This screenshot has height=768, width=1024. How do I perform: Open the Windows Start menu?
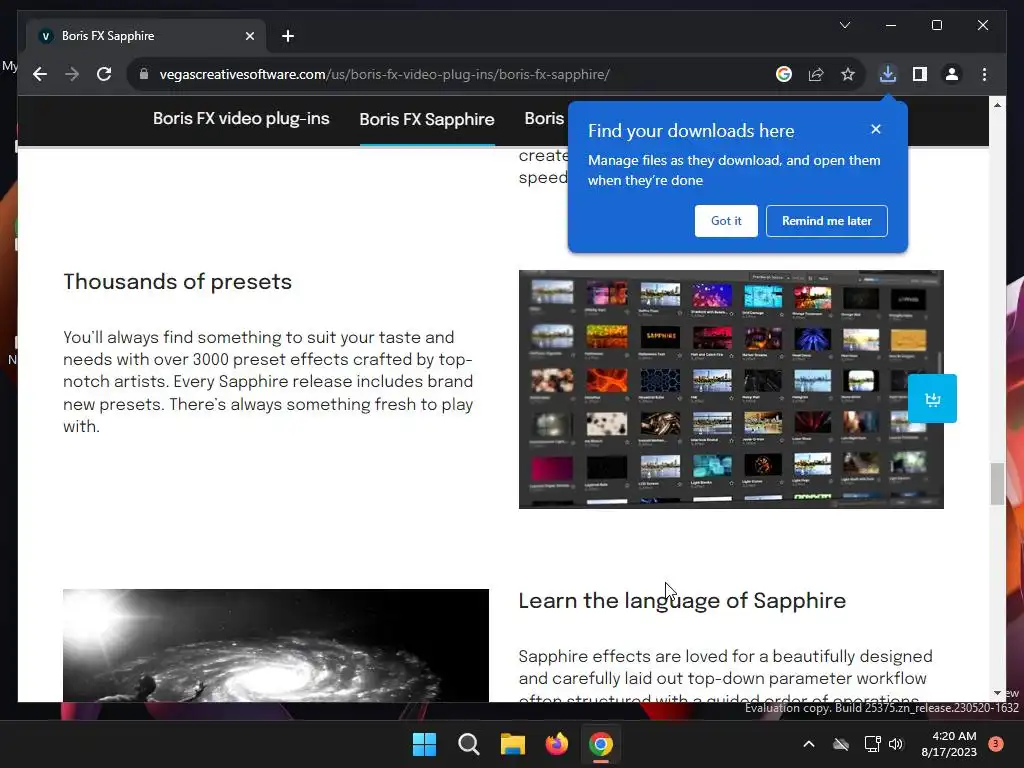coord(424,744)
